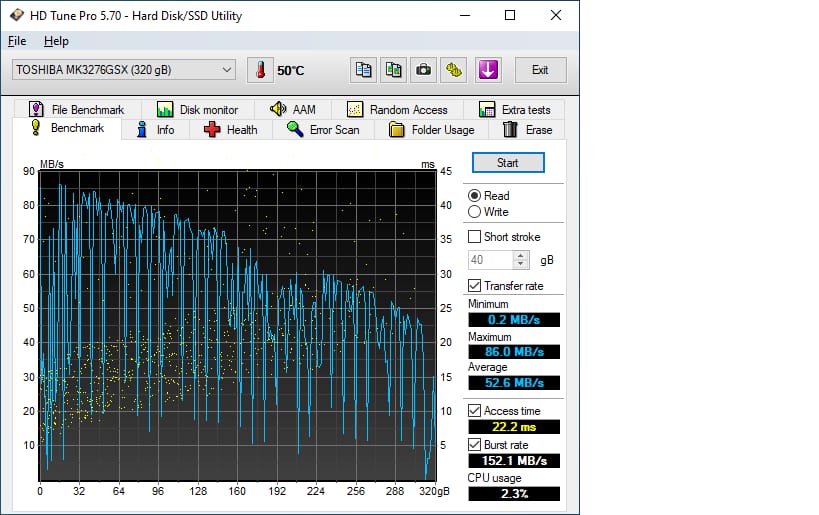Enable the Short stroke checkbox
The image size is (819, 515).
click(x=474, y=237)
